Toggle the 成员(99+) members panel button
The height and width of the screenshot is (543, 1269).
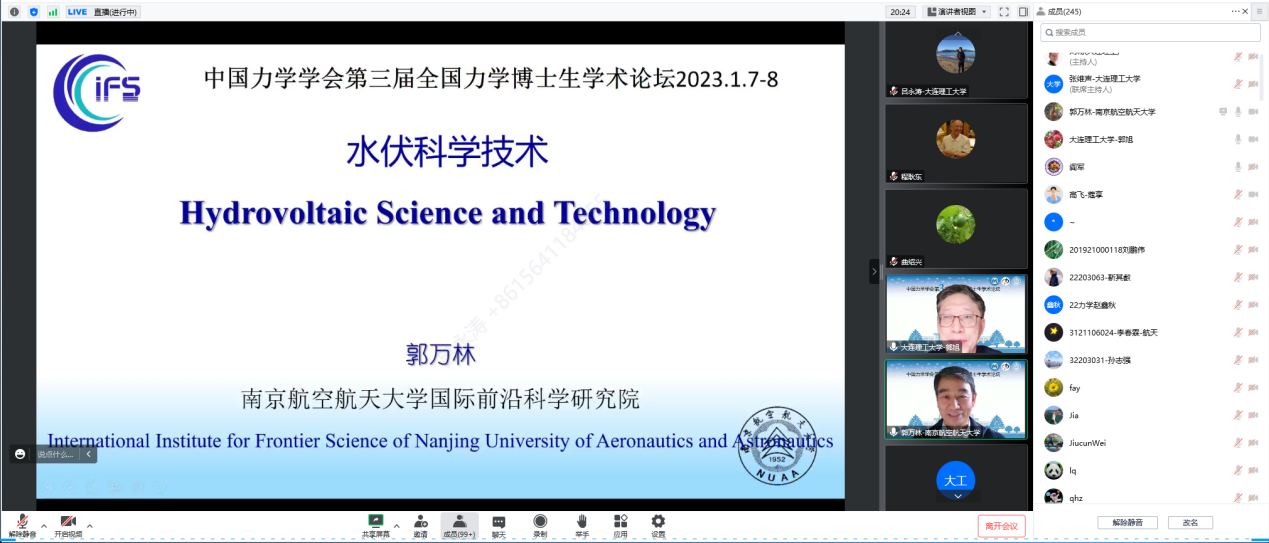[x=460, y=526]
